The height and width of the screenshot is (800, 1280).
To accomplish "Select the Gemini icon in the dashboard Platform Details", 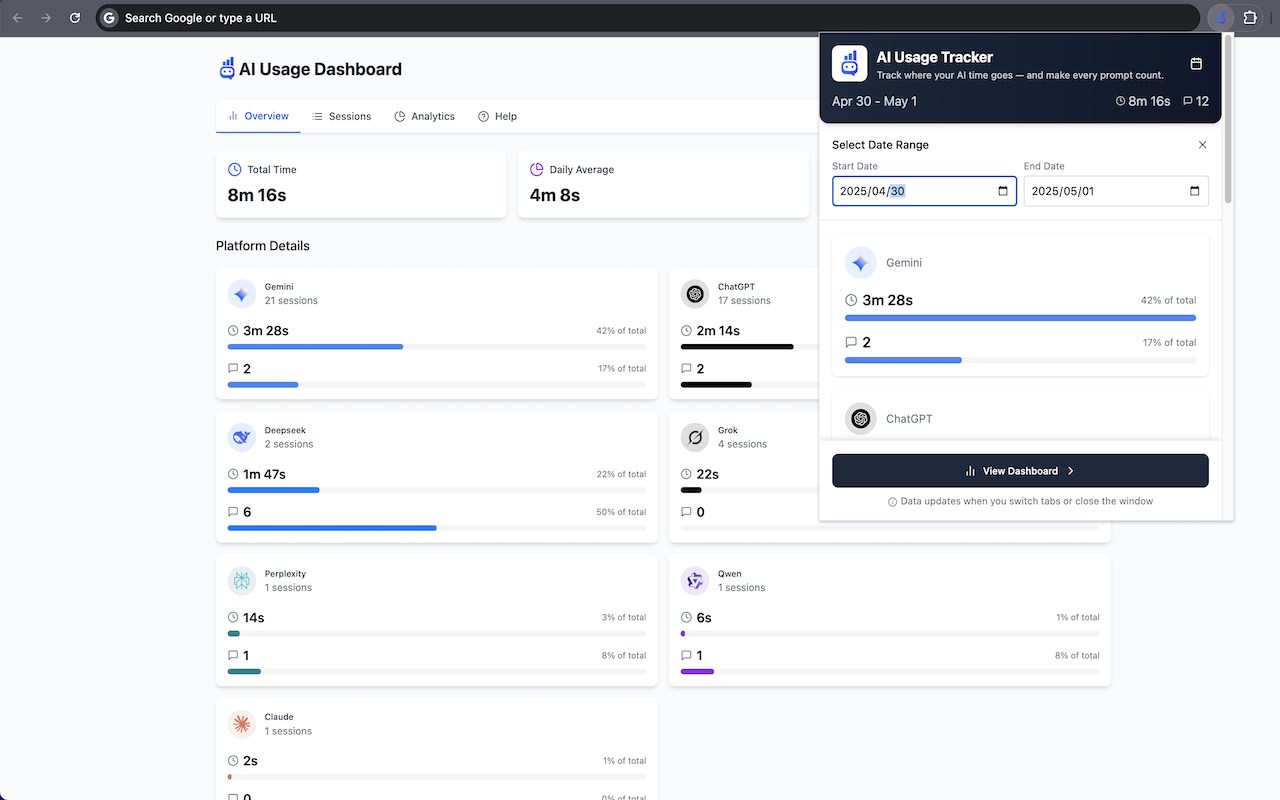I will coord(242,294).
